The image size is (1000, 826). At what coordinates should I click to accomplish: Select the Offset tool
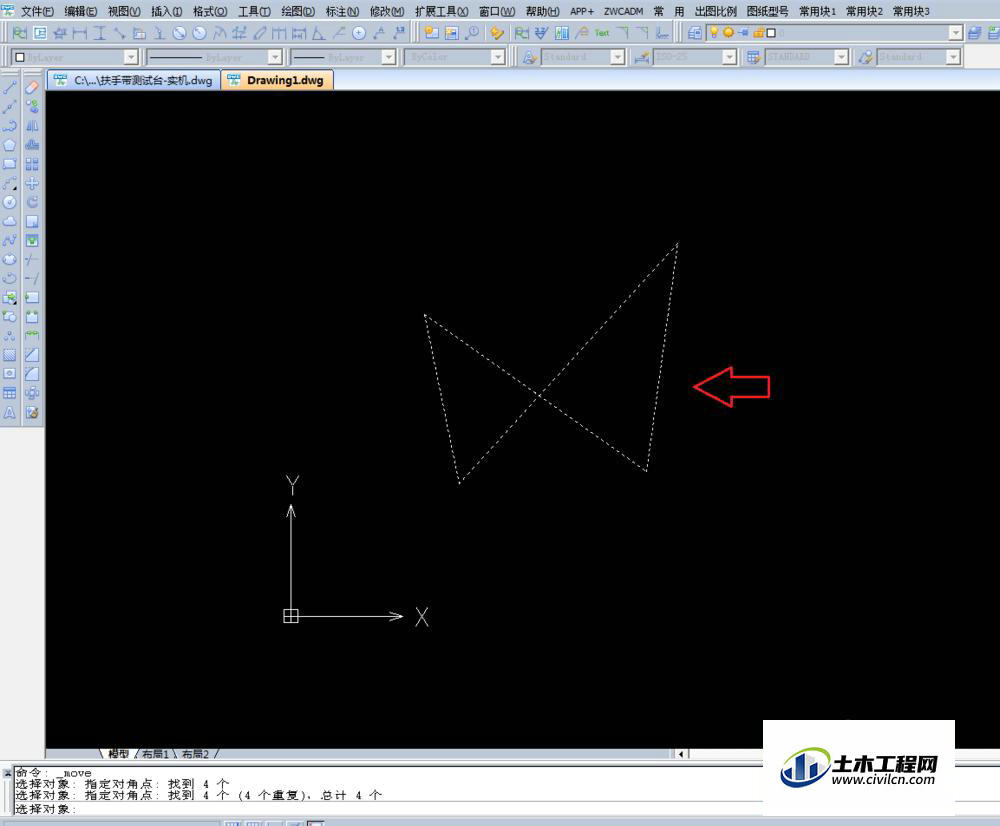[x=32, y=145]
